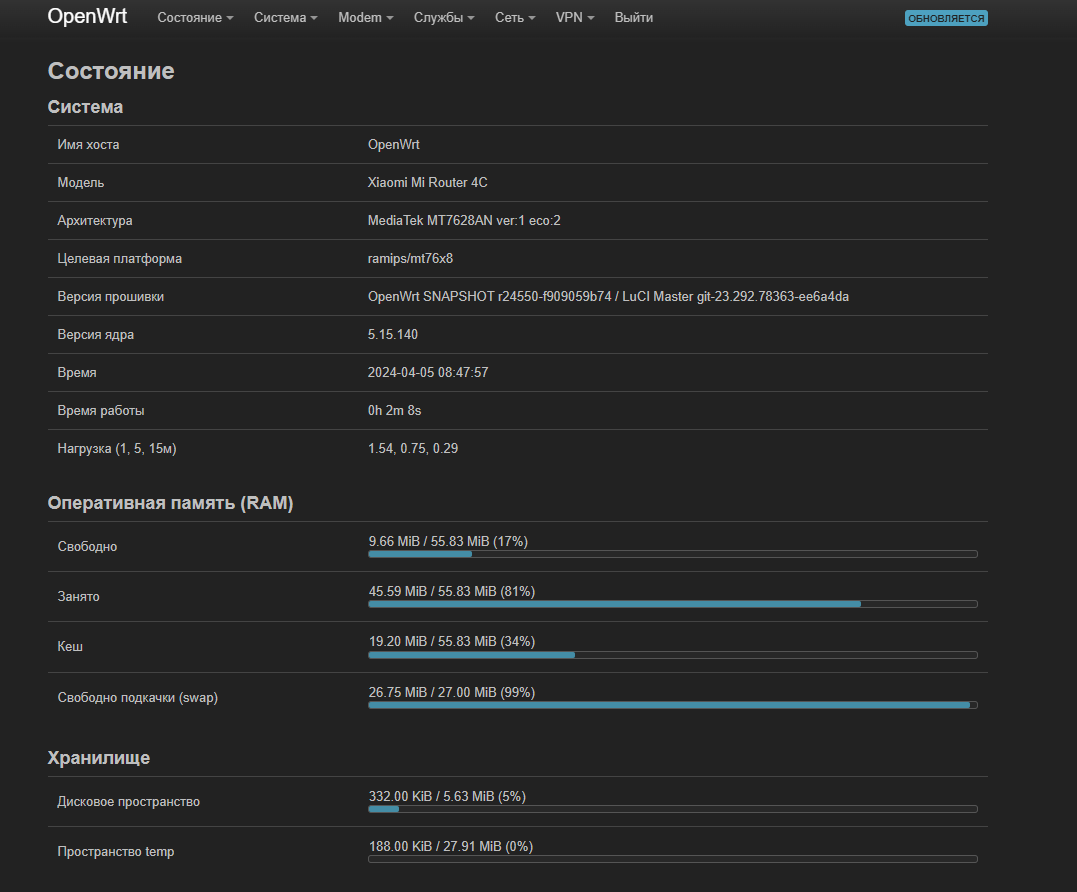Expand the VPN menu

tap(574, 17)
